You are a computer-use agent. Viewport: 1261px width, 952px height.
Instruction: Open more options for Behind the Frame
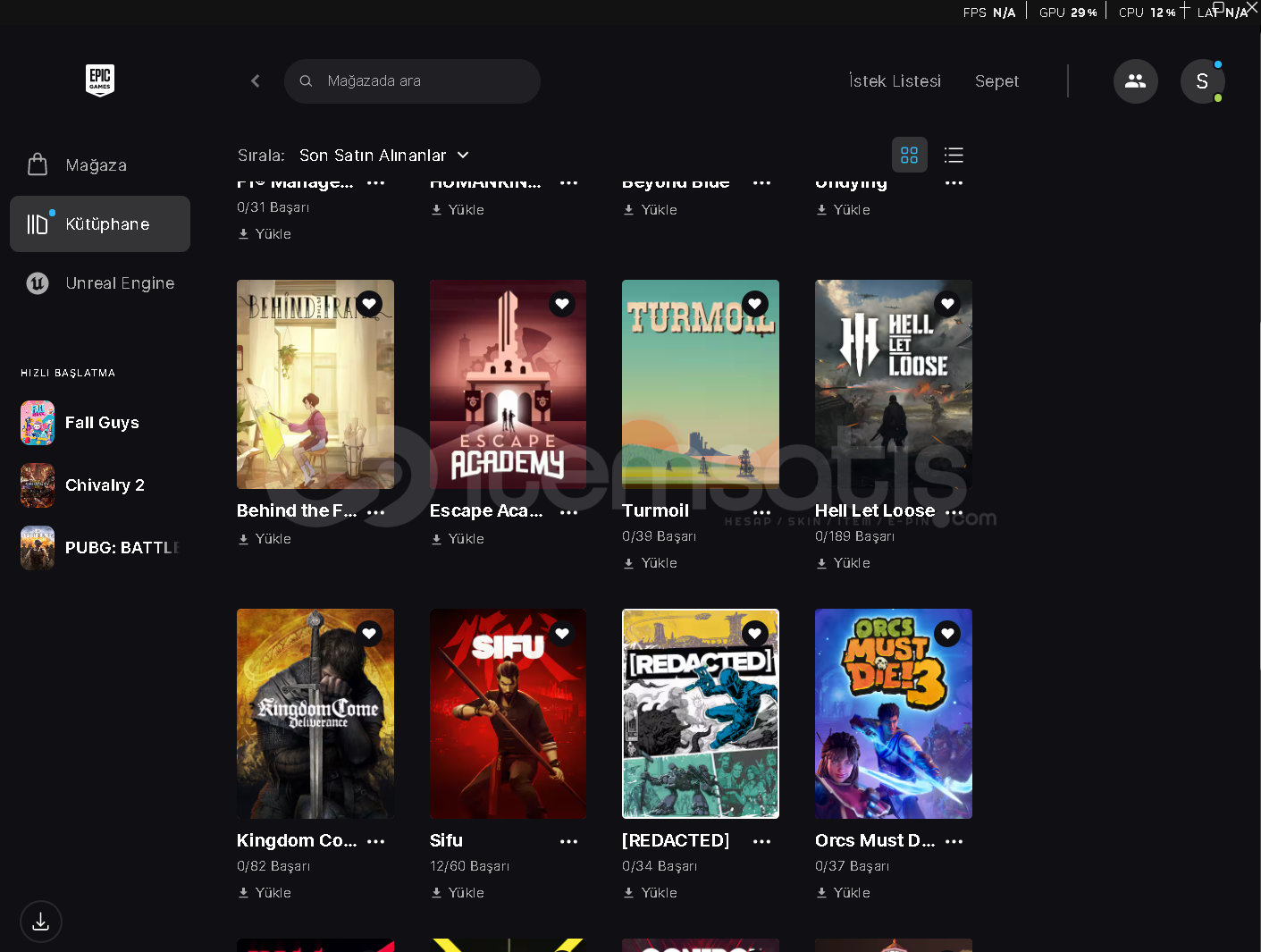(x=376, y=512)
